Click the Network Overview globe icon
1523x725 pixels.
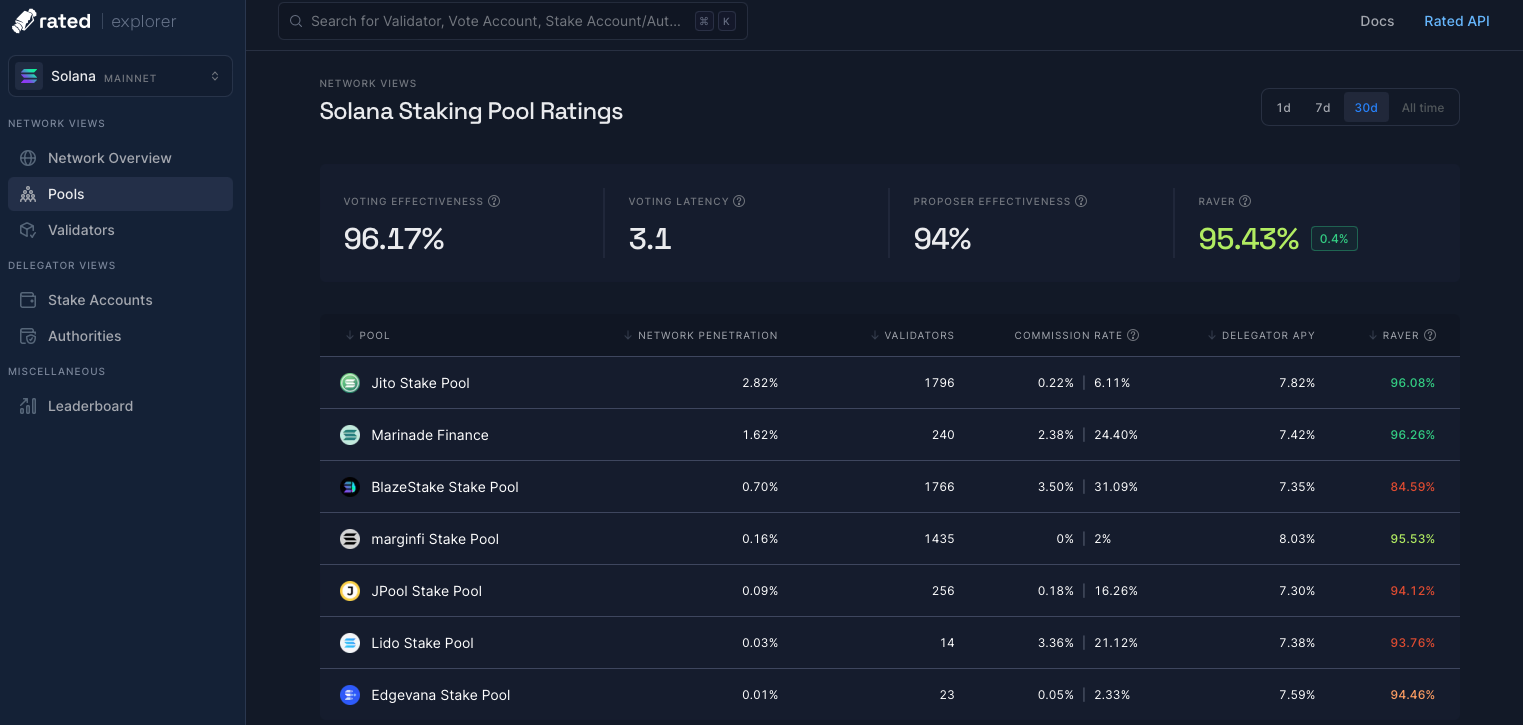click(28, 158)
